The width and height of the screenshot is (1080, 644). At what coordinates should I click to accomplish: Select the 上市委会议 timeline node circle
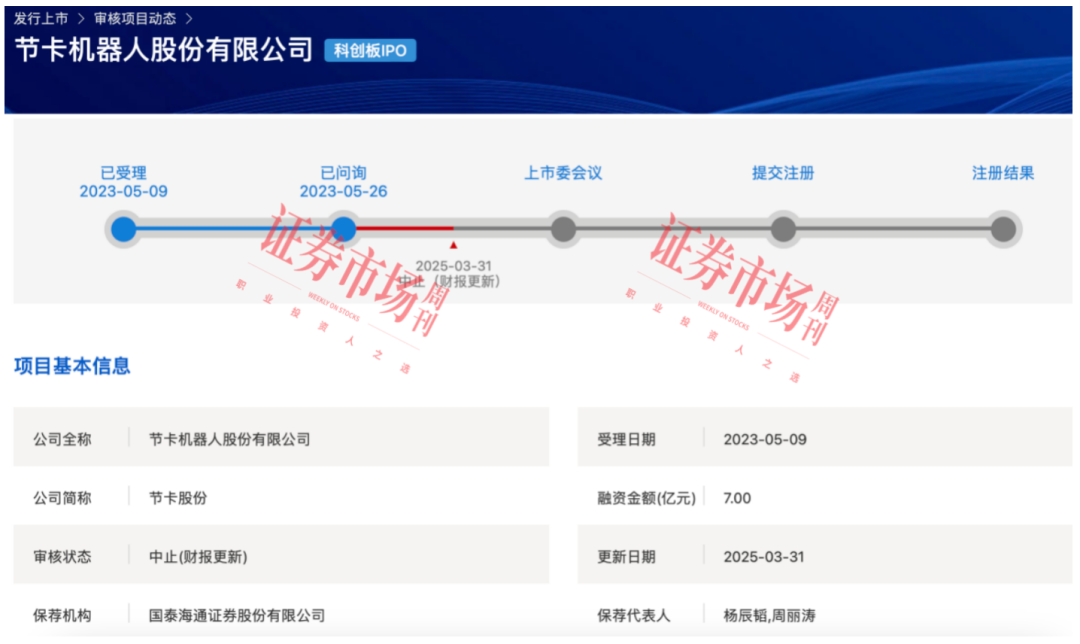(x=563, y=229)
